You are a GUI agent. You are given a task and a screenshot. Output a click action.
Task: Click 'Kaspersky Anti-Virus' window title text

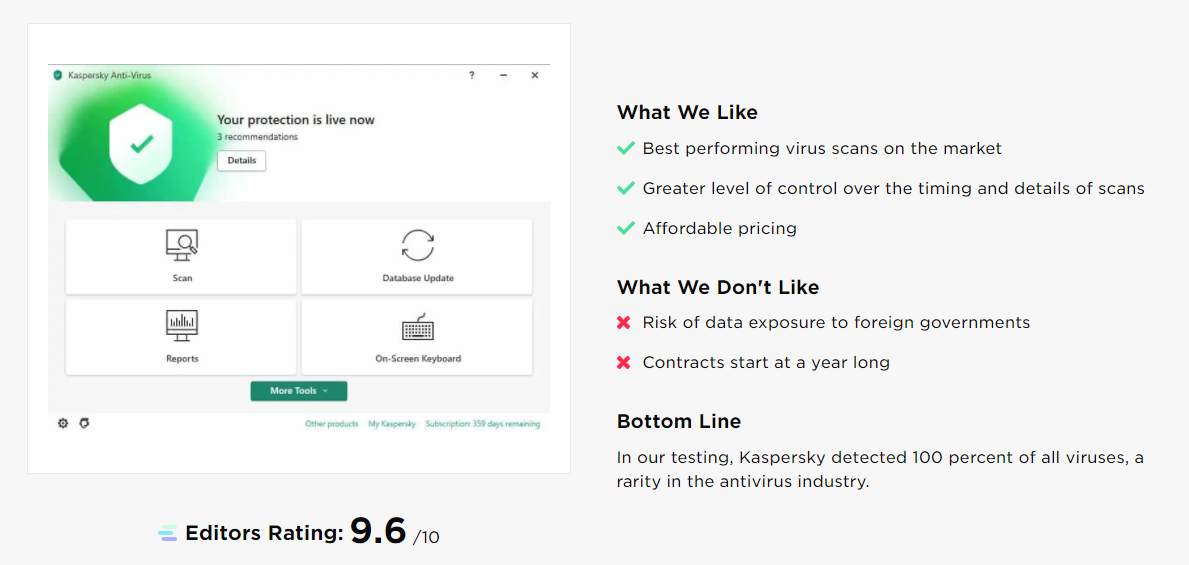click(x=110, y=75)
